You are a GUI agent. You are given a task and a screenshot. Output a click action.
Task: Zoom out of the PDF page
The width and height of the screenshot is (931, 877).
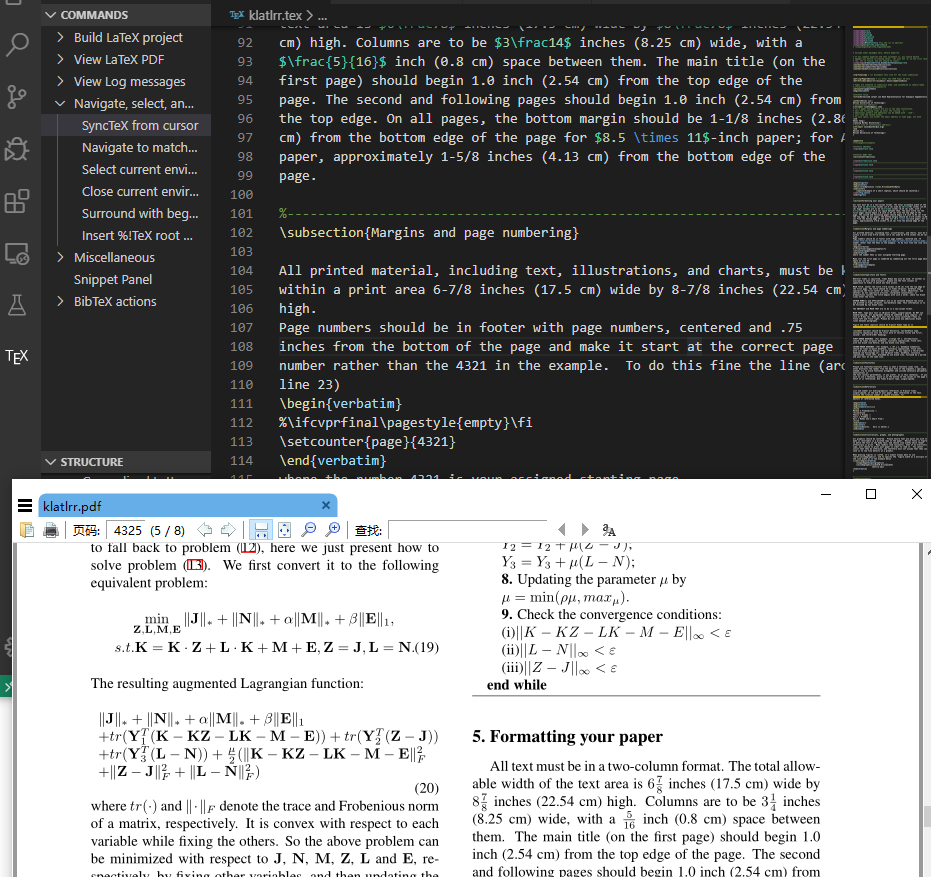[310, 530]
